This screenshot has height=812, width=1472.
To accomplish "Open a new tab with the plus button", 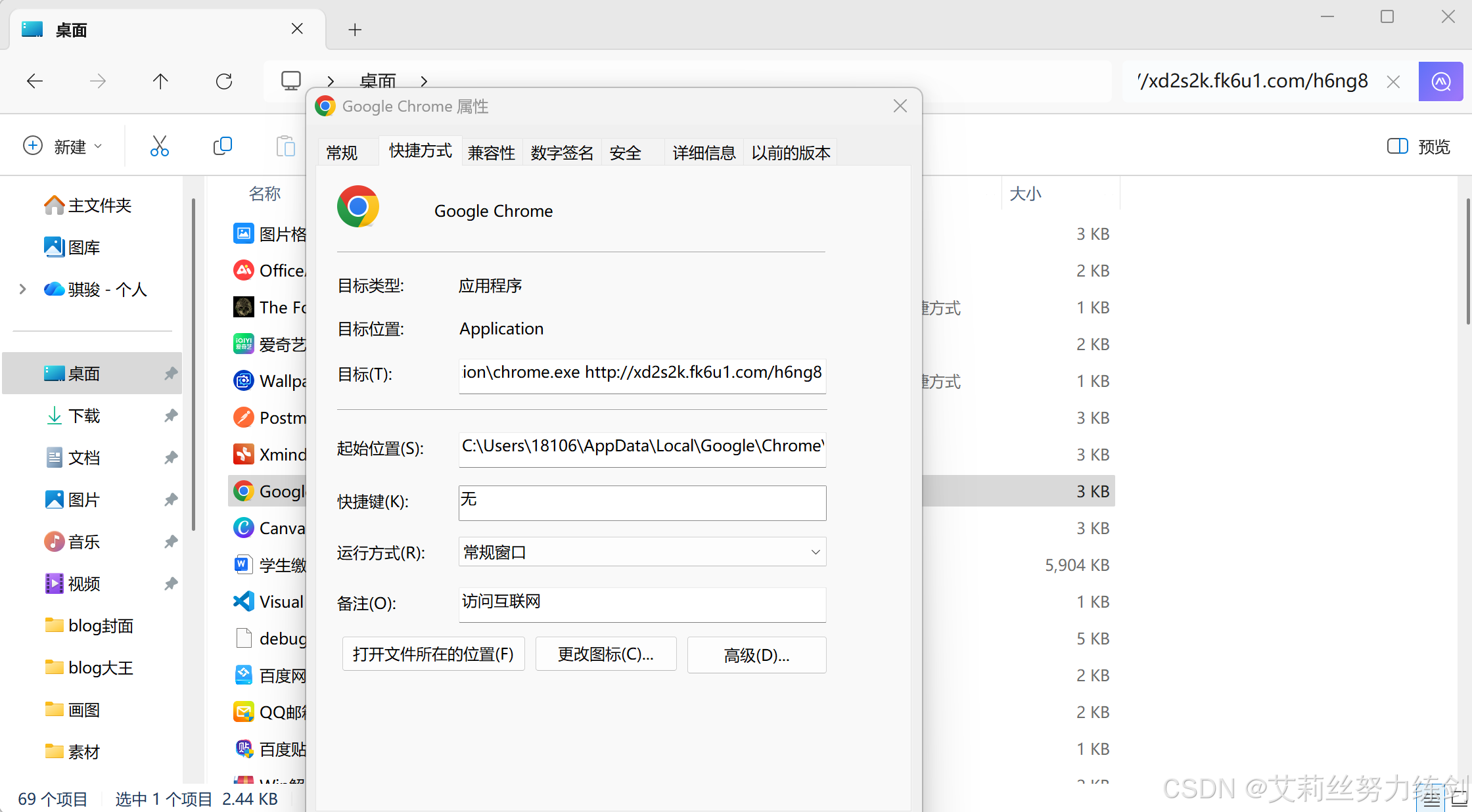I will 355,30.
